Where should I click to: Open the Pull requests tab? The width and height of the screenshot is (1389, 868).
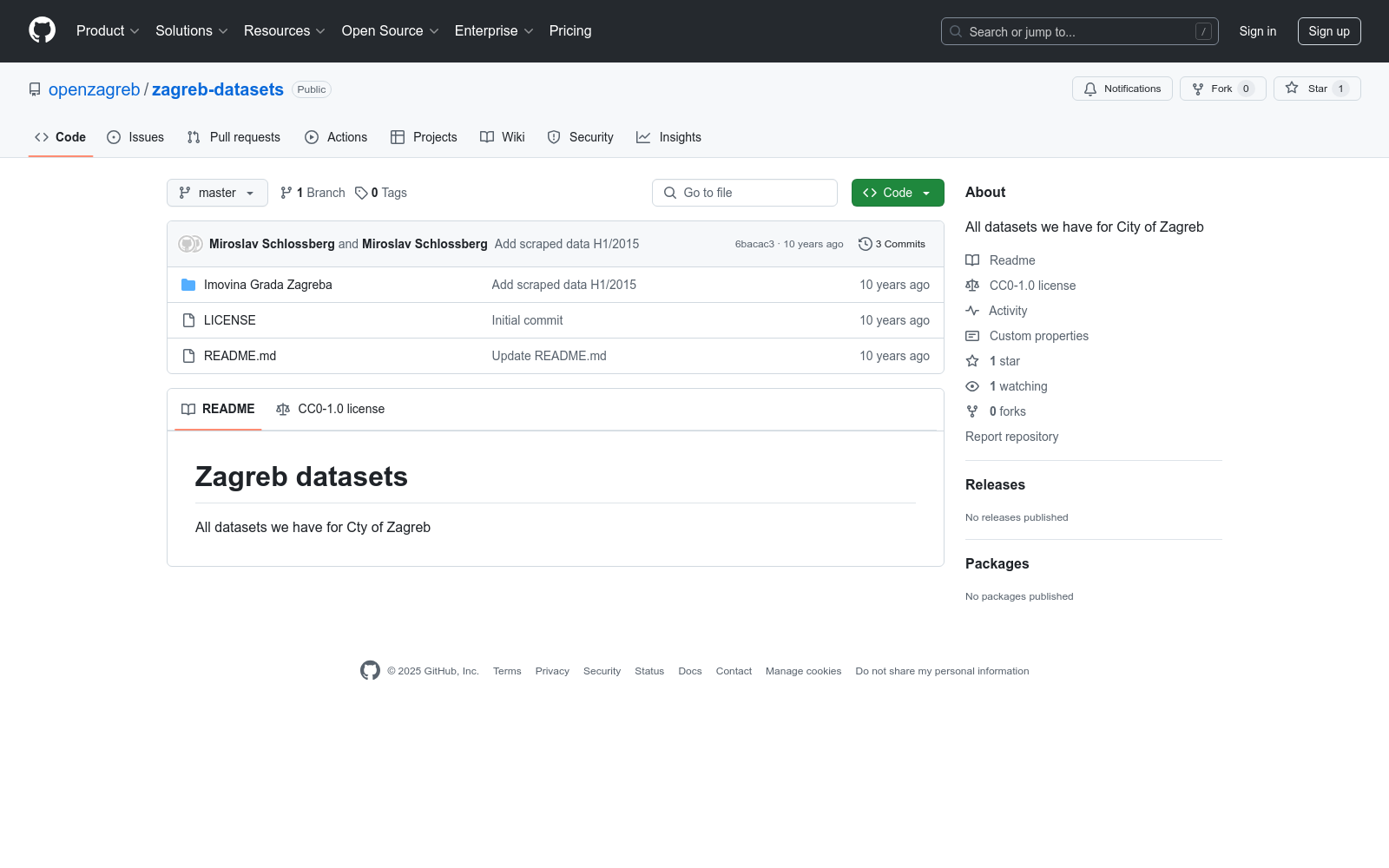tap(234, 137)
